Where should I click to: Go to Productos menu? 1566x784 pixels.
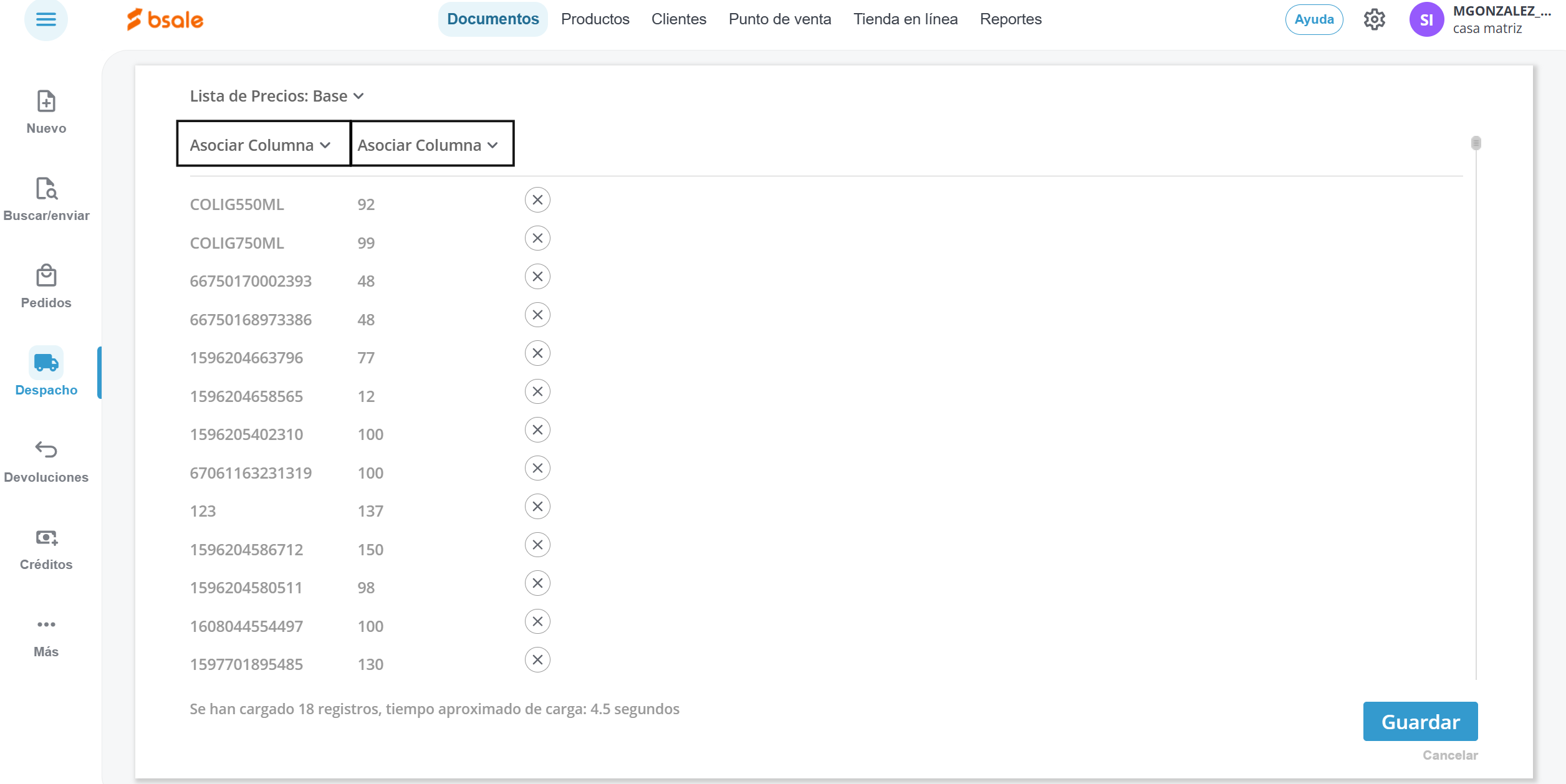(x=595, y=19)
